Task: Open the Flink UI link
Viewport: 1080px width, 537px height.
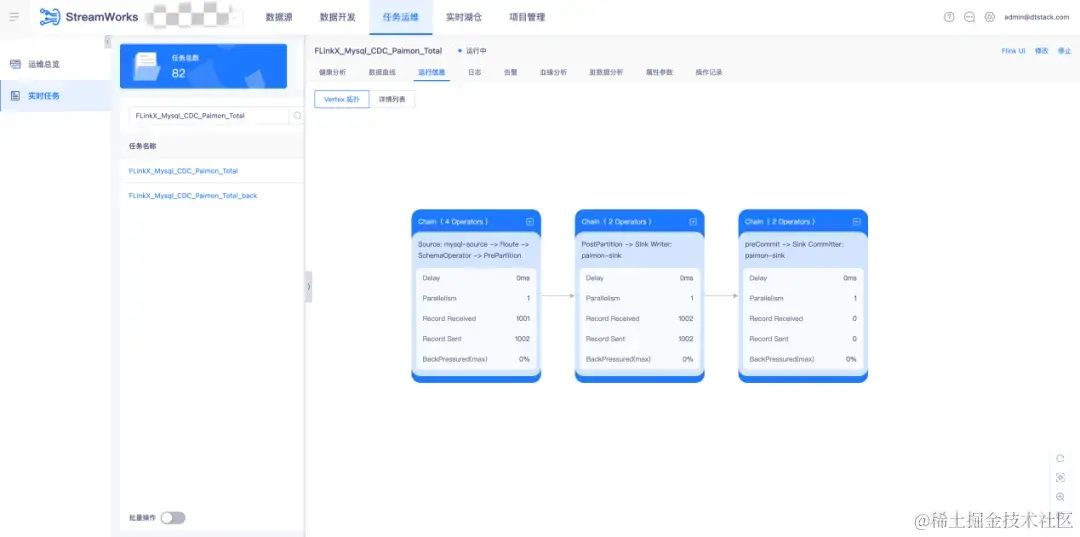Action: (x=1013, y=51)
